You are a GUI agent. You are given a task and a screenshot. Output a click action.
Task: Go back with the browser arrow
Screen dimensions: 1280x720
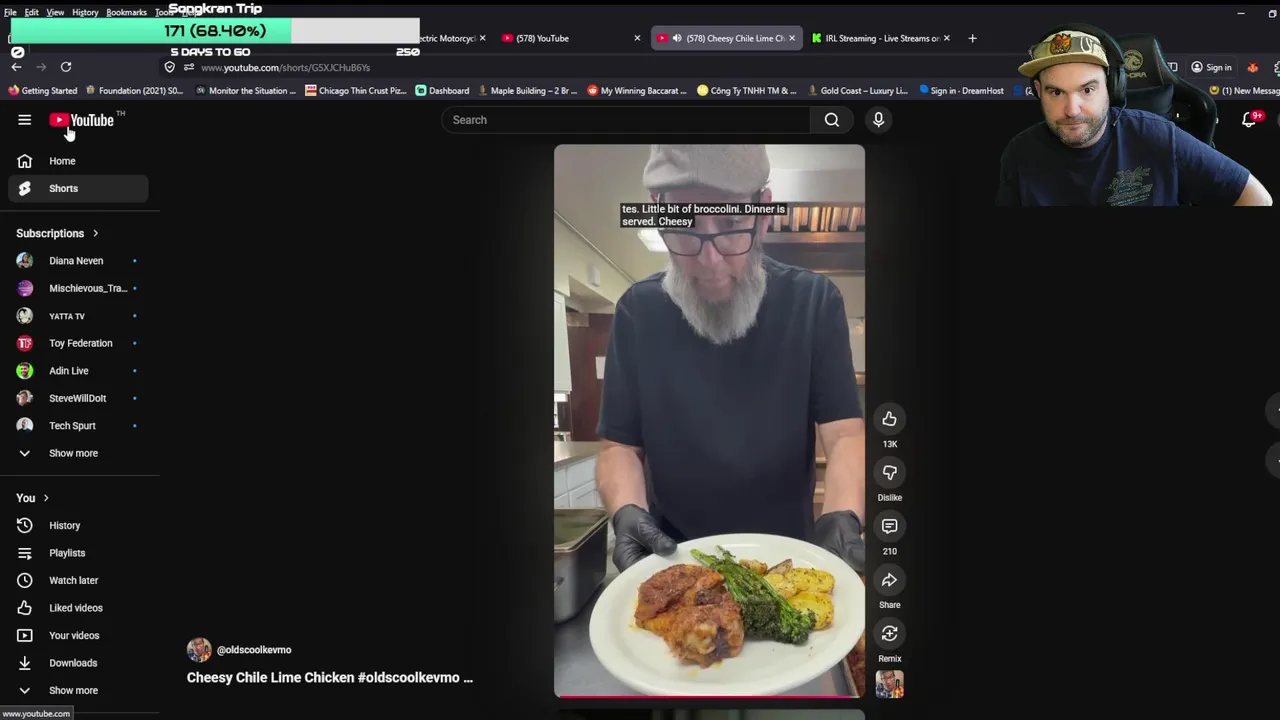coord(16,67)
